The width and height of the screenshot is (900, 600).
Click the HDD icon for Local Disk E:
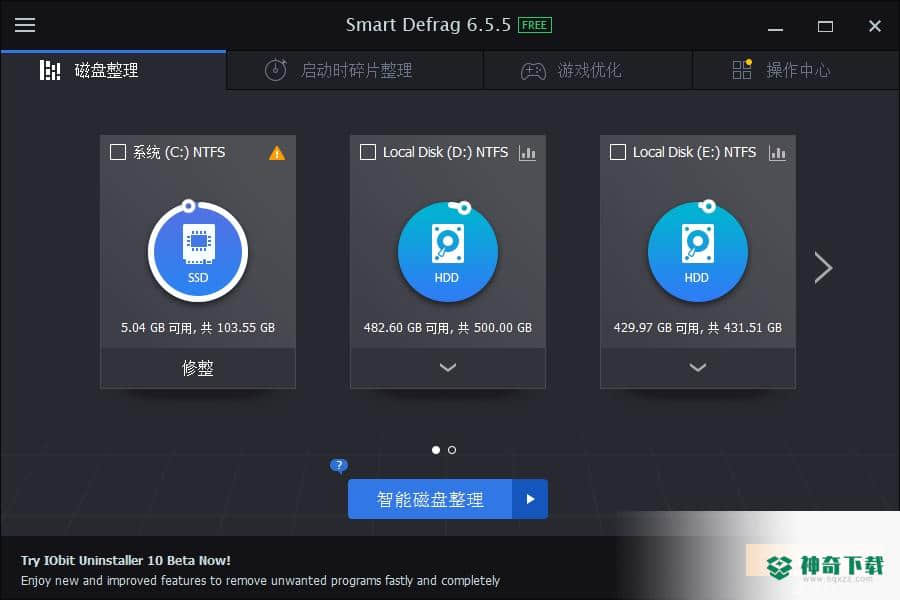click(697, 251)
